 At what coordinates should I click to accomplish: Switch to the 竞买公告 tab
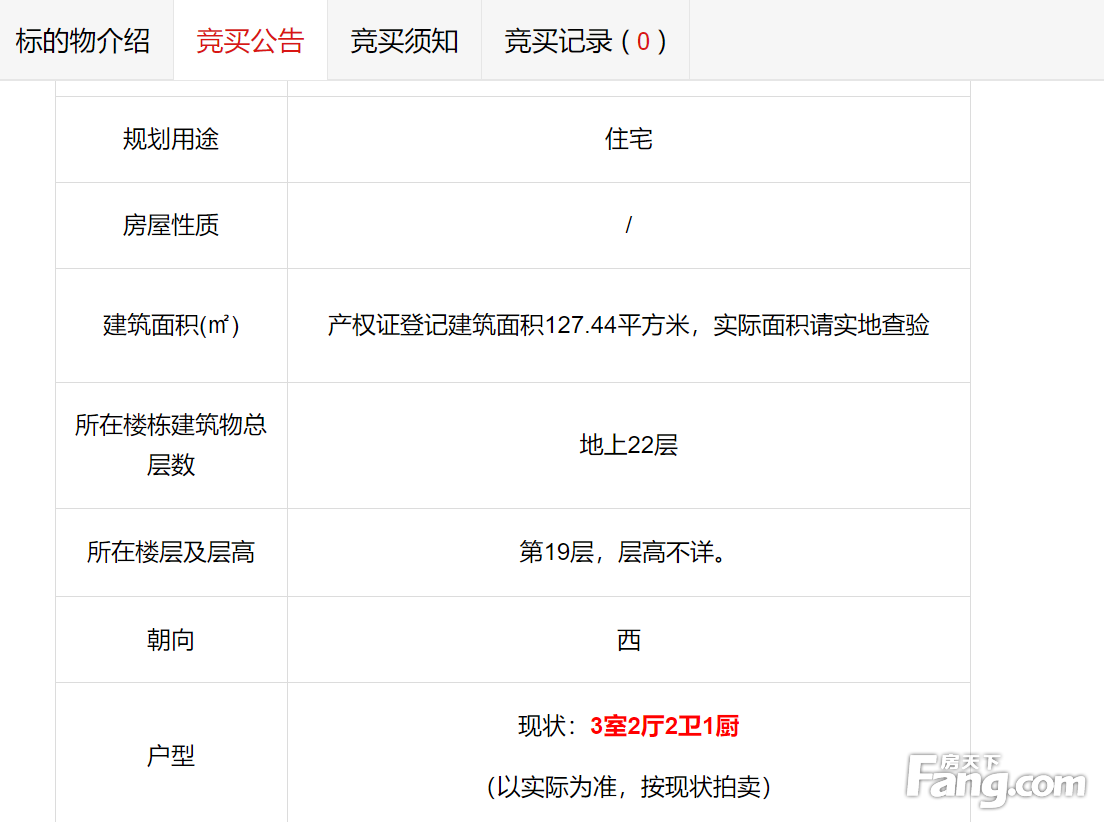pos(250,41)
